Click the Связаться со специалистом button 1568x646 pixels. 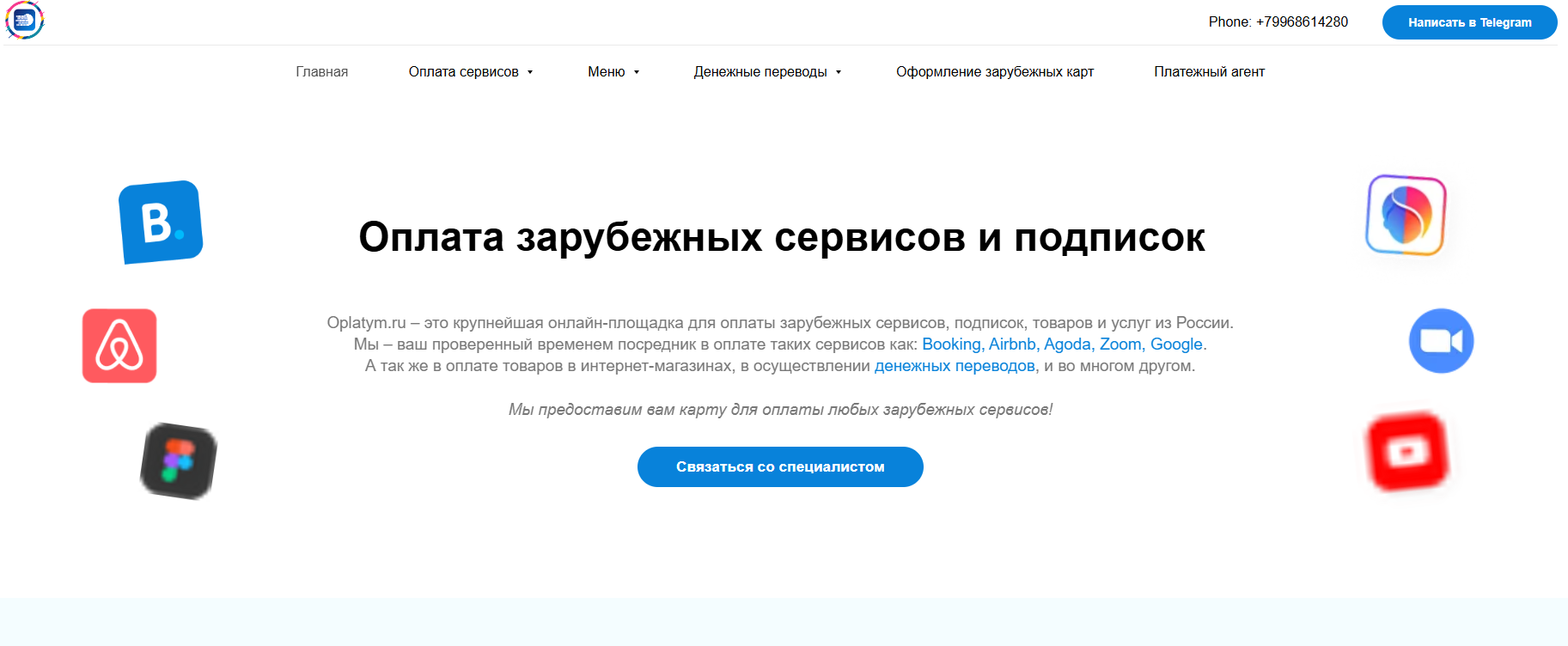pos(780,466)
